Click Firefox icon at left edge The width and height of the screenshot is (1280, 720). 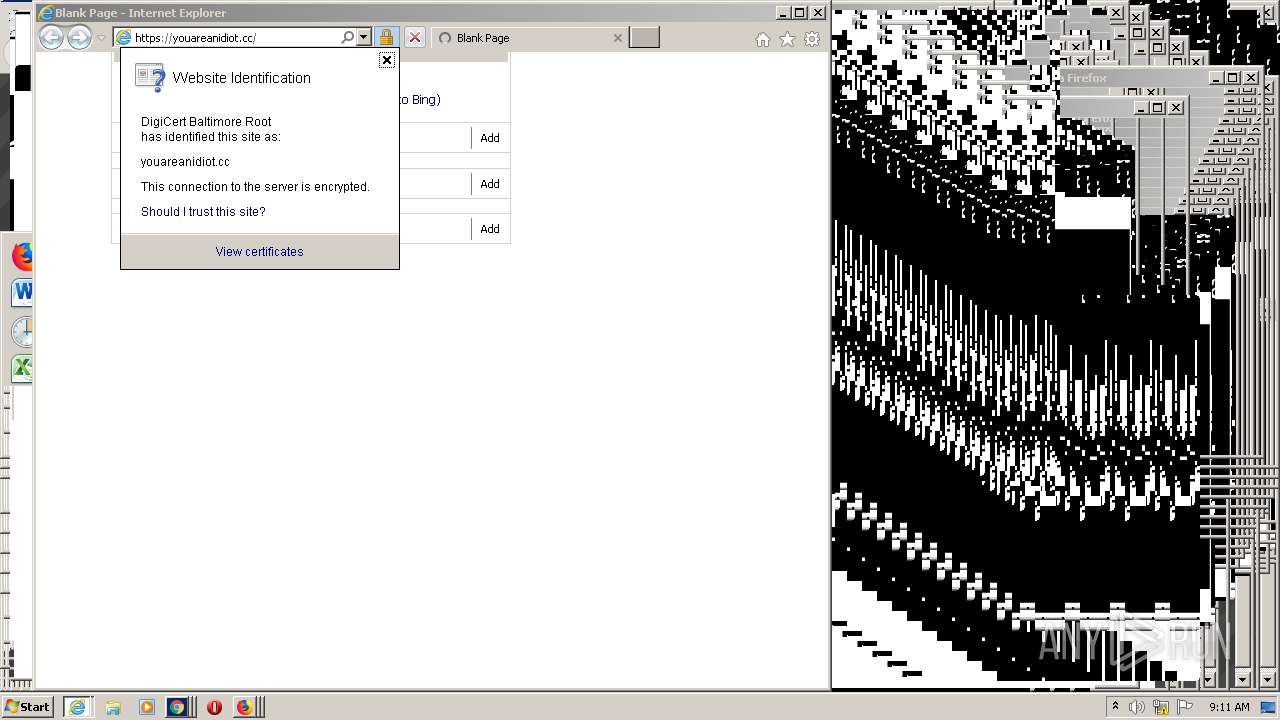coord(21,256)
